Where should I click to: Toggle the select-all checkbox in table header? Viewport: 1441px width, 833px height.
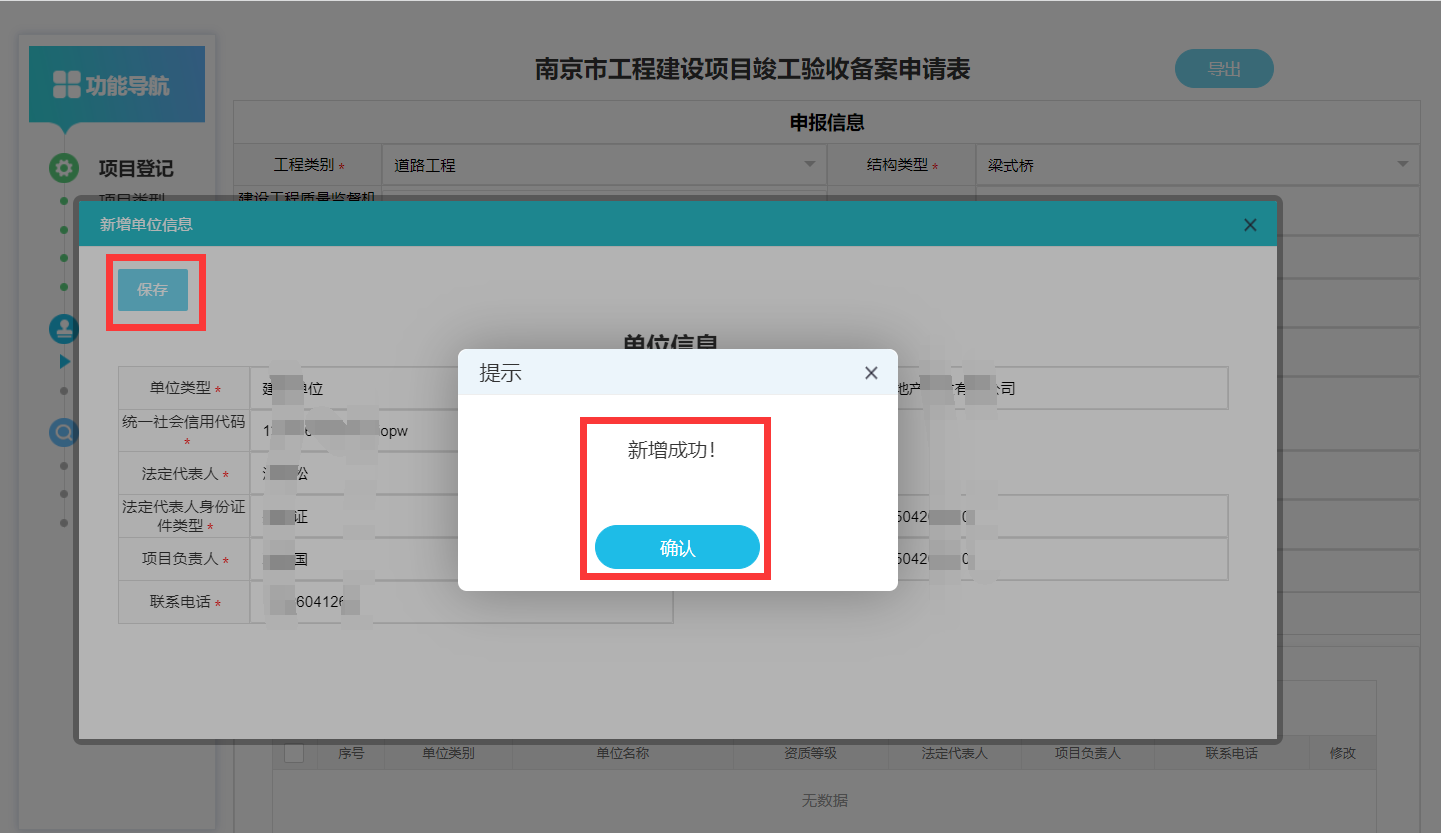pos(294,753)
